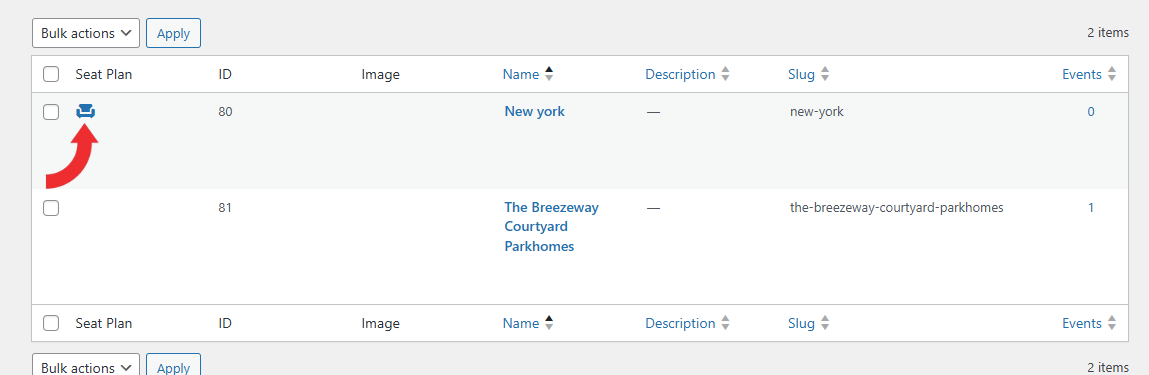1149x375 pixels.
Task: Open events count 1 for Breezeway Courtyard
Action: coord(1091,207)
